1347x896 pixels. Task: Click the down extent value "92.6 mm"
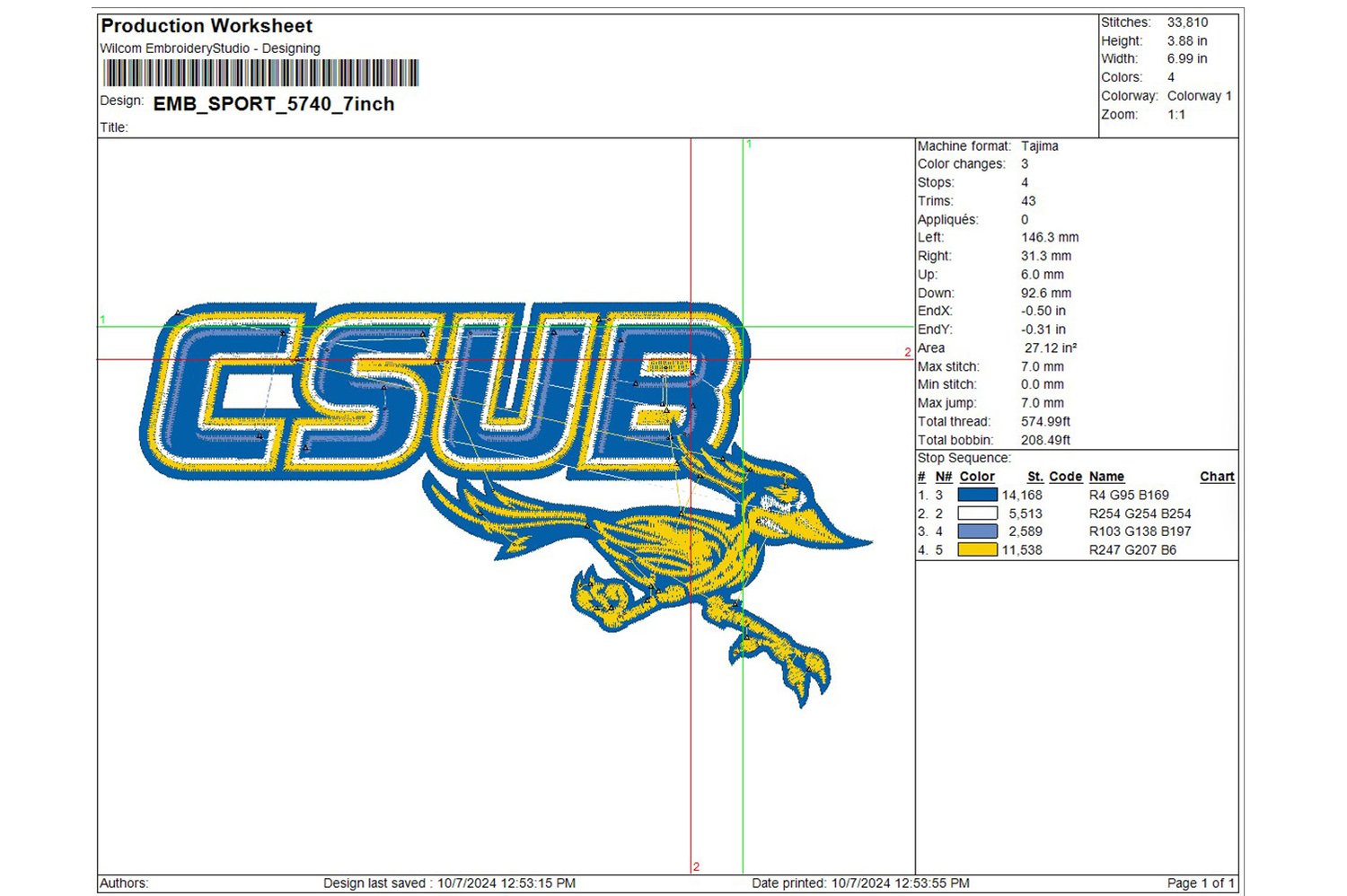coord(1046,294)
